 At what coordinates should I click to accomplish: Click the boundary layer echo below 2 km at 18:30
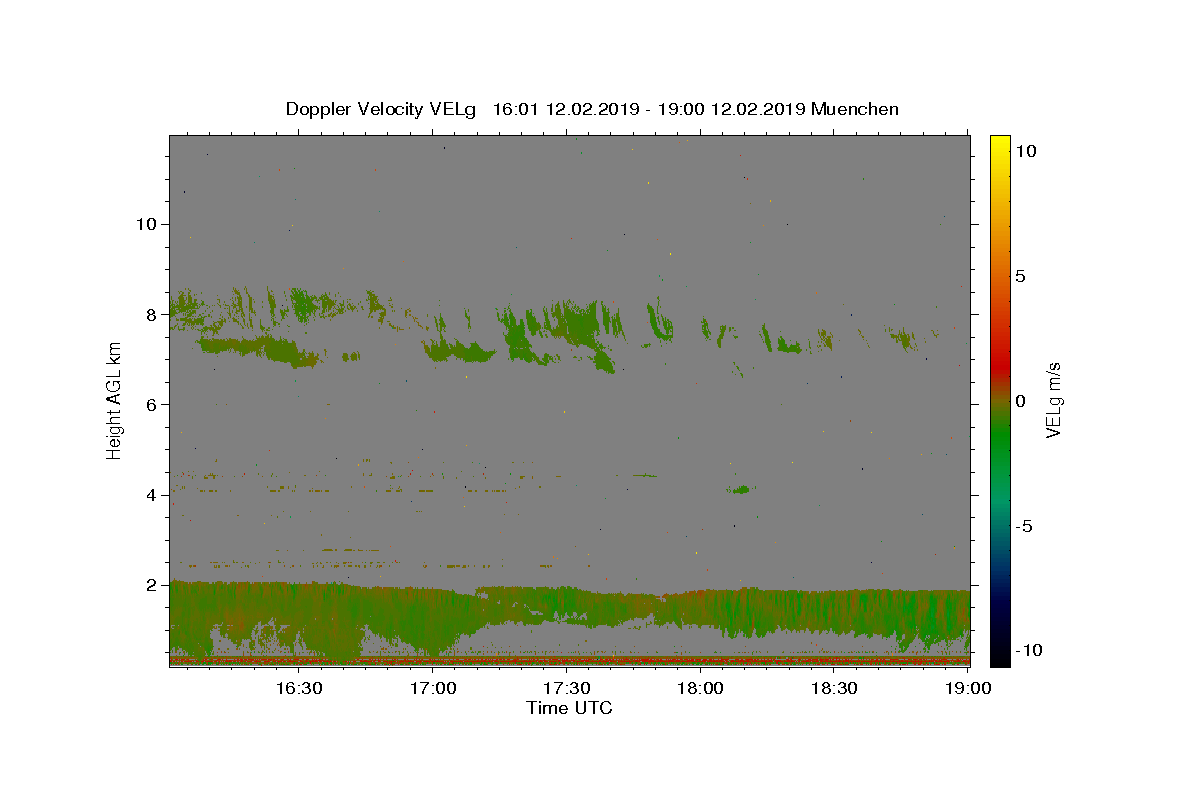[x=834, y=612]
